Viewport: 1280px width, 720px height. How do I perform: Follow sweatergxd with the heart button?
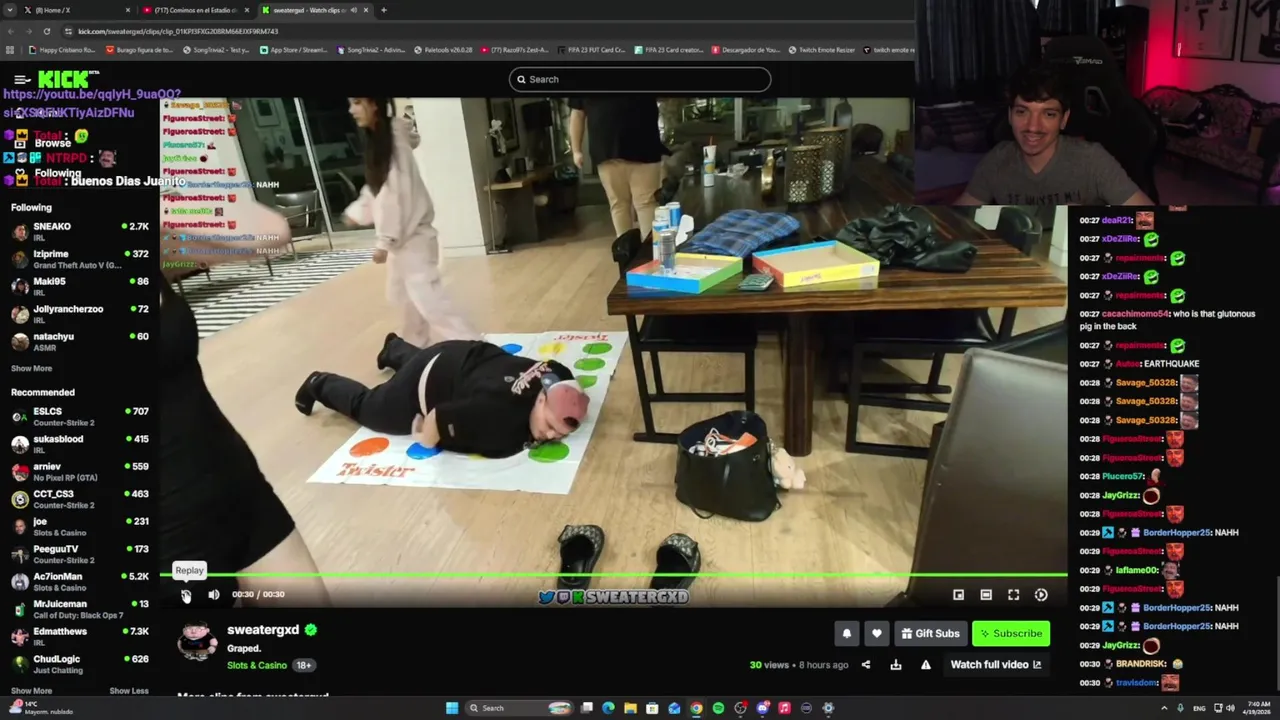[877, 633]
